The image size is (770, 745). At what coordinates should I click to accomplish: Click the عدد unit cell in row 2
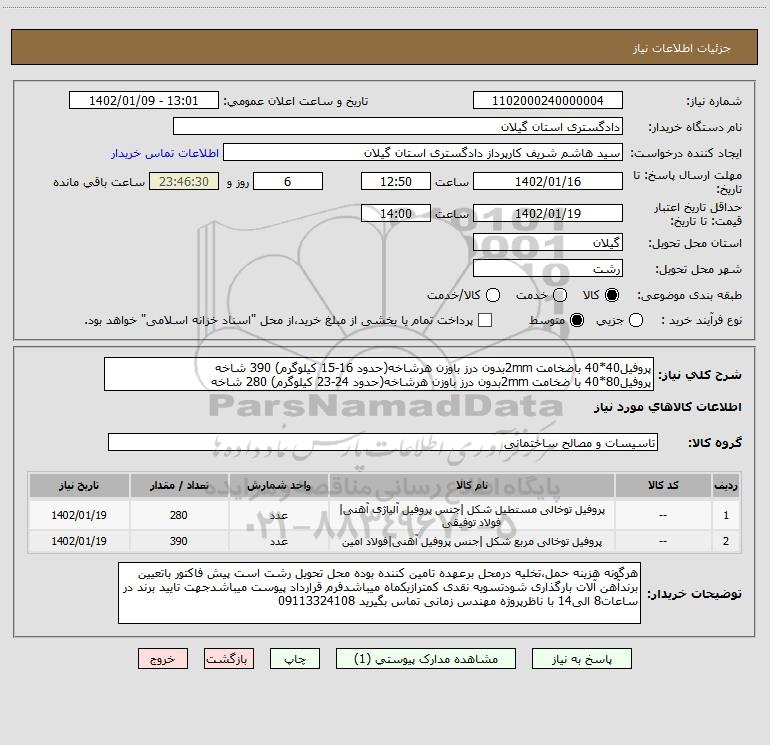(x=278, y=541)
